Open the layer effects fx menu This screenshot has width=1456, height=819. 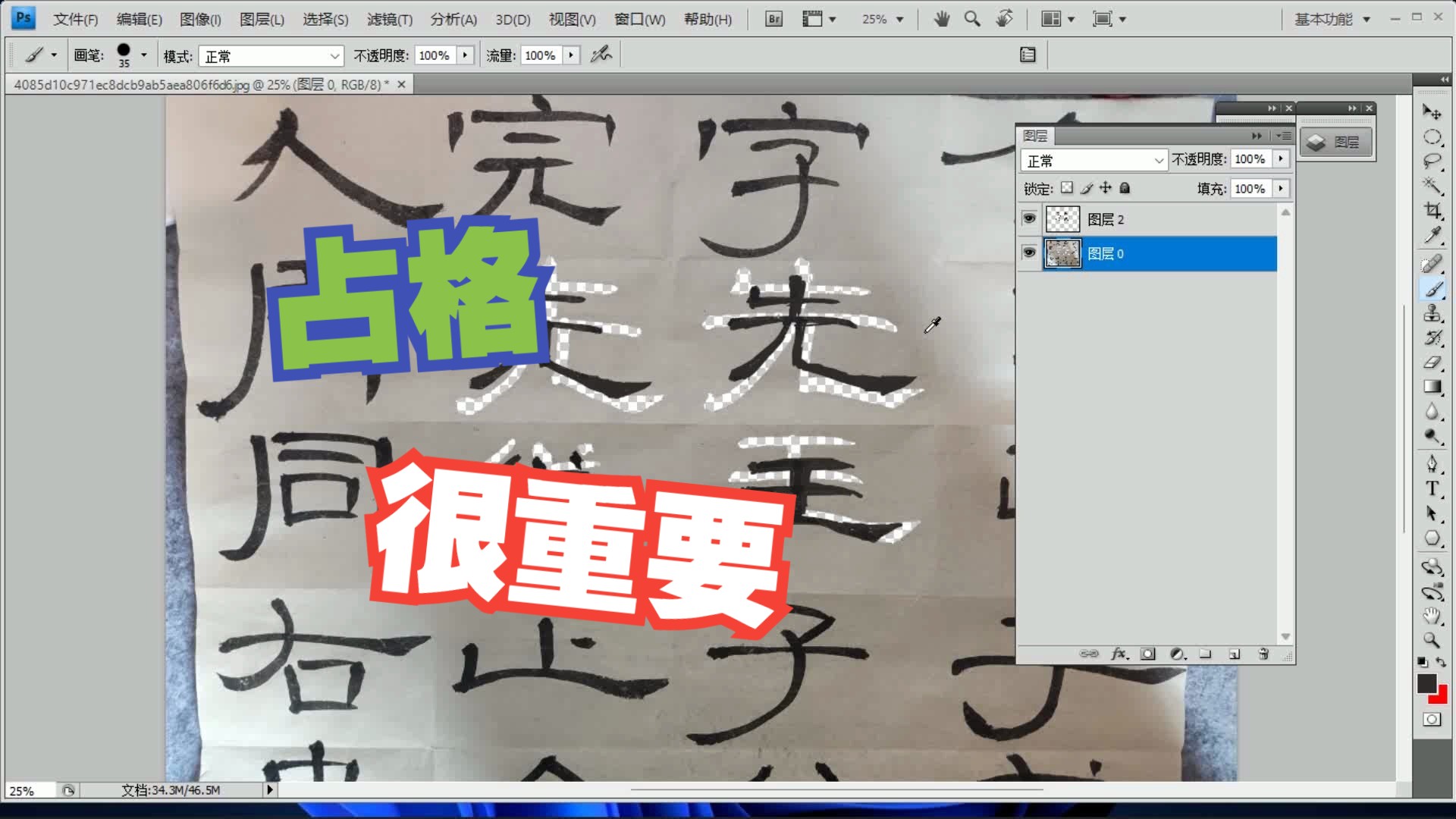point(1119,654)
